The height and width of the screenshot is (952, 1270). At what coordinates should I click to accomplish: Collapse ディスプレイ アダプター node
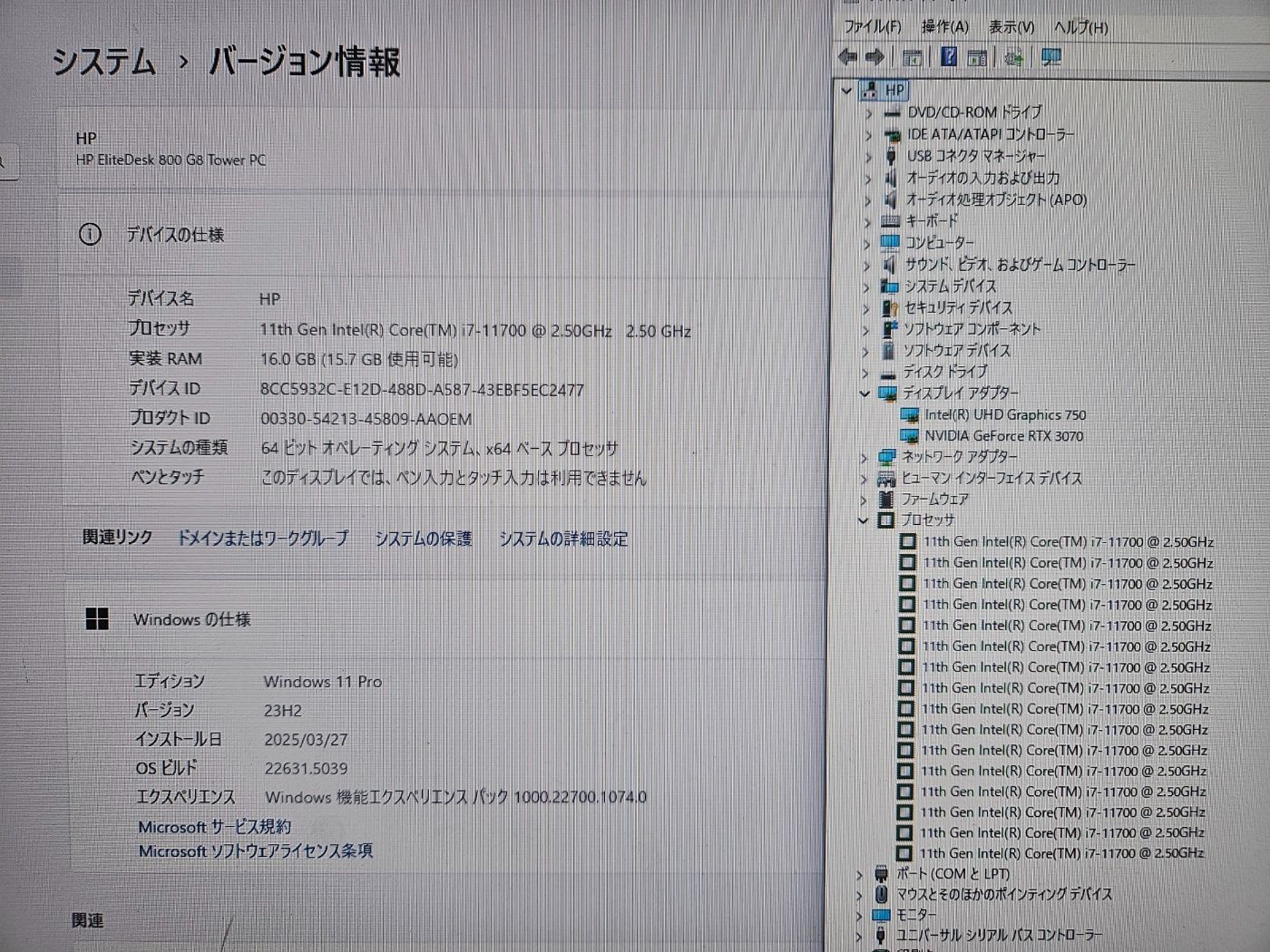(865, 393)
